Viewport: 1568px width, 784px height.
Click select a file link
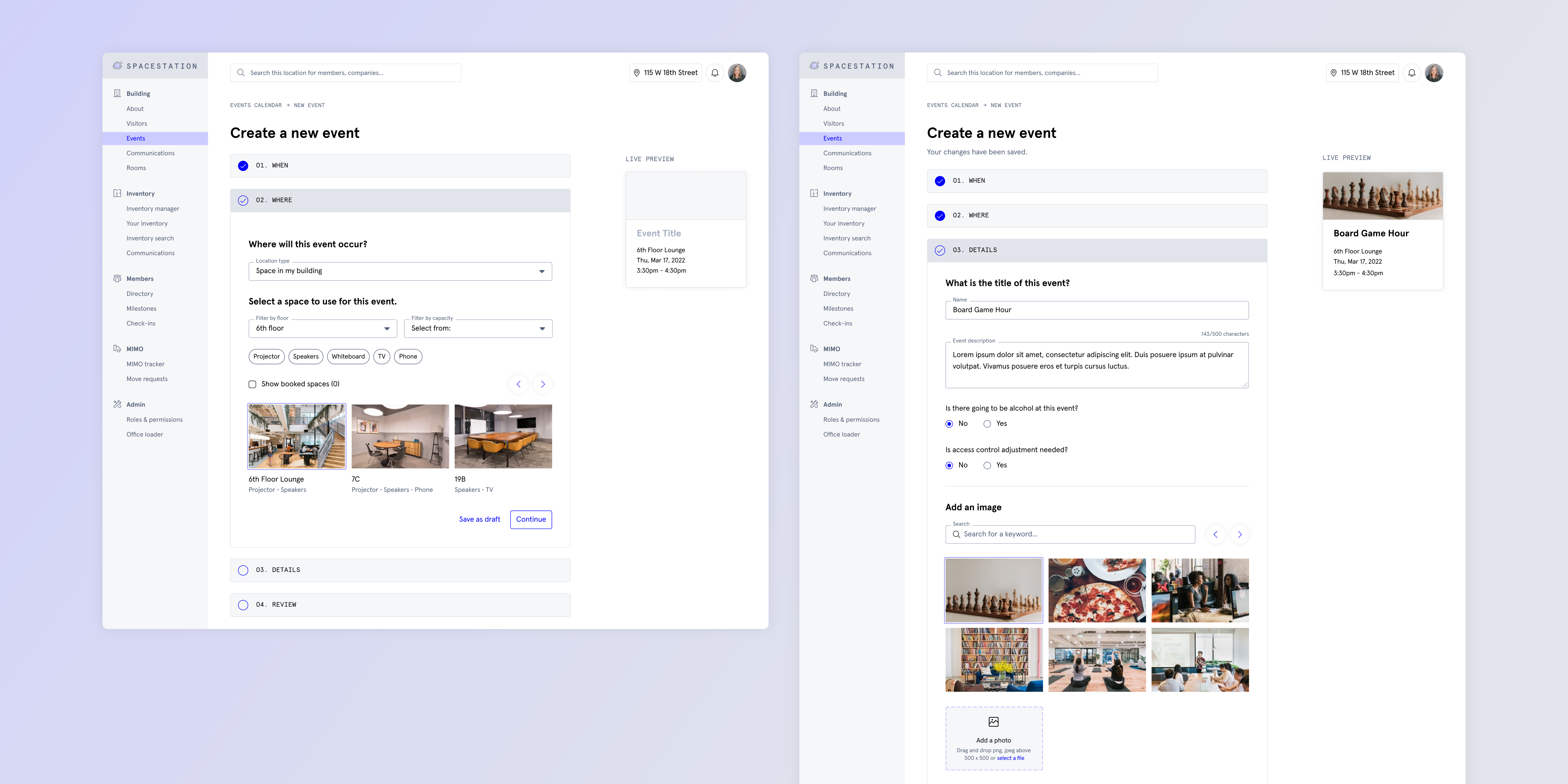click(1010, 758)
